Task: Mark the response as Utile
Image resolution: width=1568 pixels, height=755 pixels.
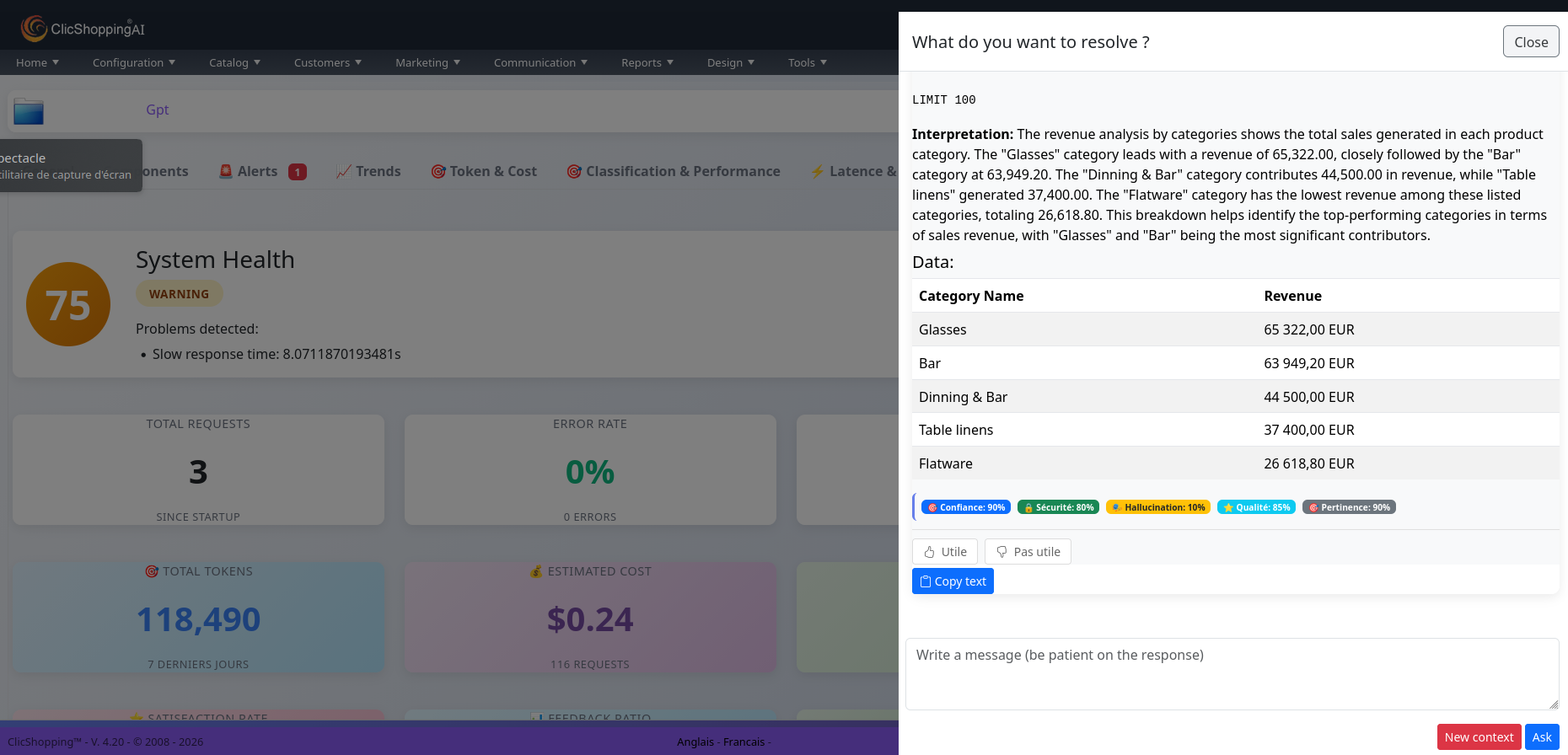Action: pos(945,552)
